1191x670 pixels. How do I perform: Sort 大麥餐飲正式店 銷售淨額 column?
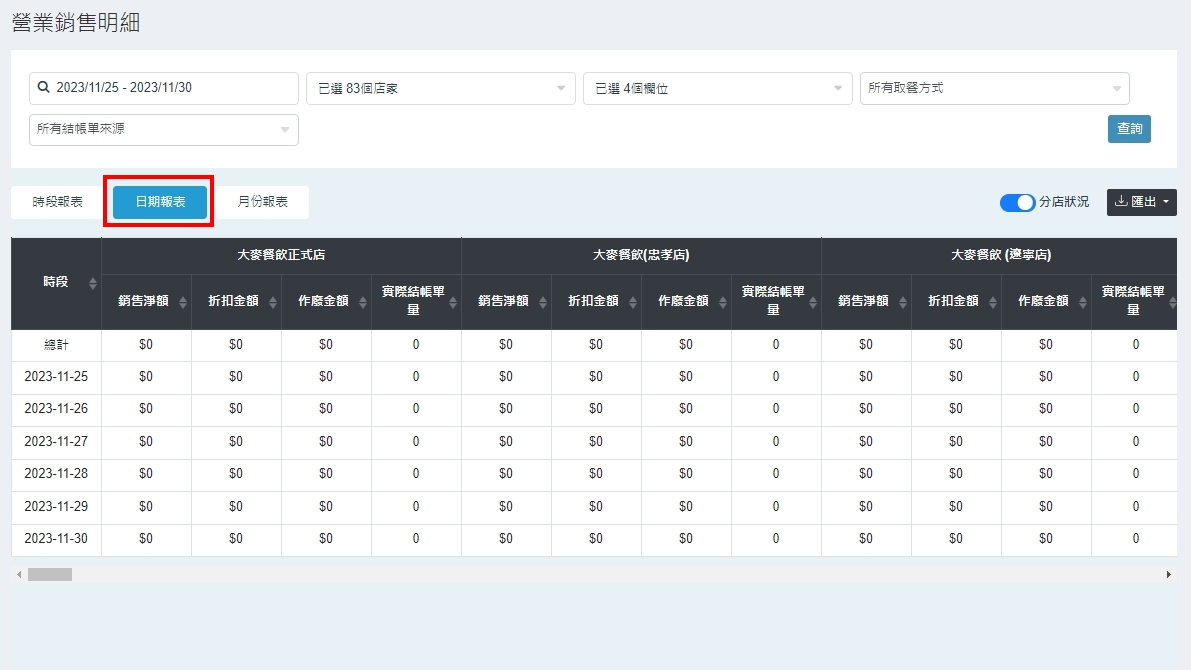click(183, 302)
